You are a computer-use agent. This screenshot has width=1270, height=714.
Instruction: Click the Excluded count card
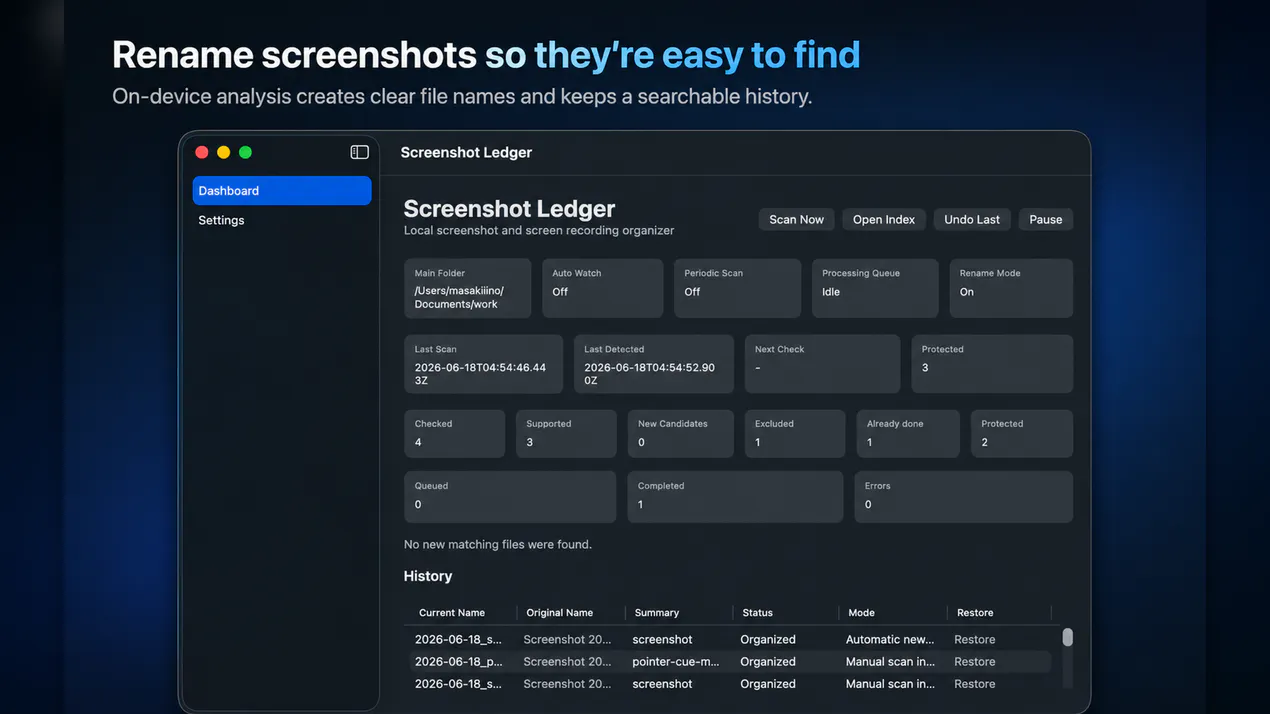(795, 434)
